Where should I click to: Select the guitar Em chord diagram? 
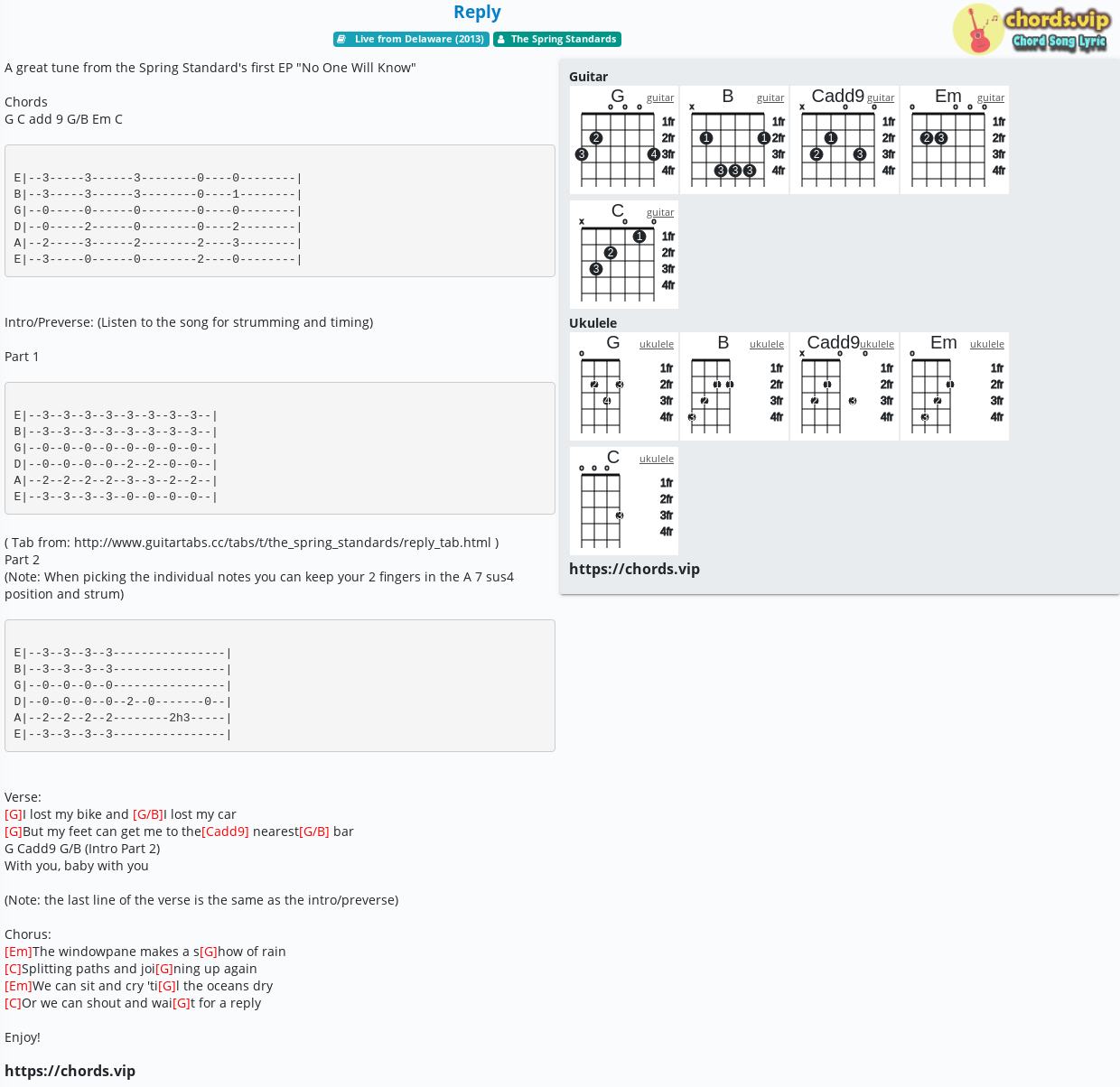tap(955, 140)
